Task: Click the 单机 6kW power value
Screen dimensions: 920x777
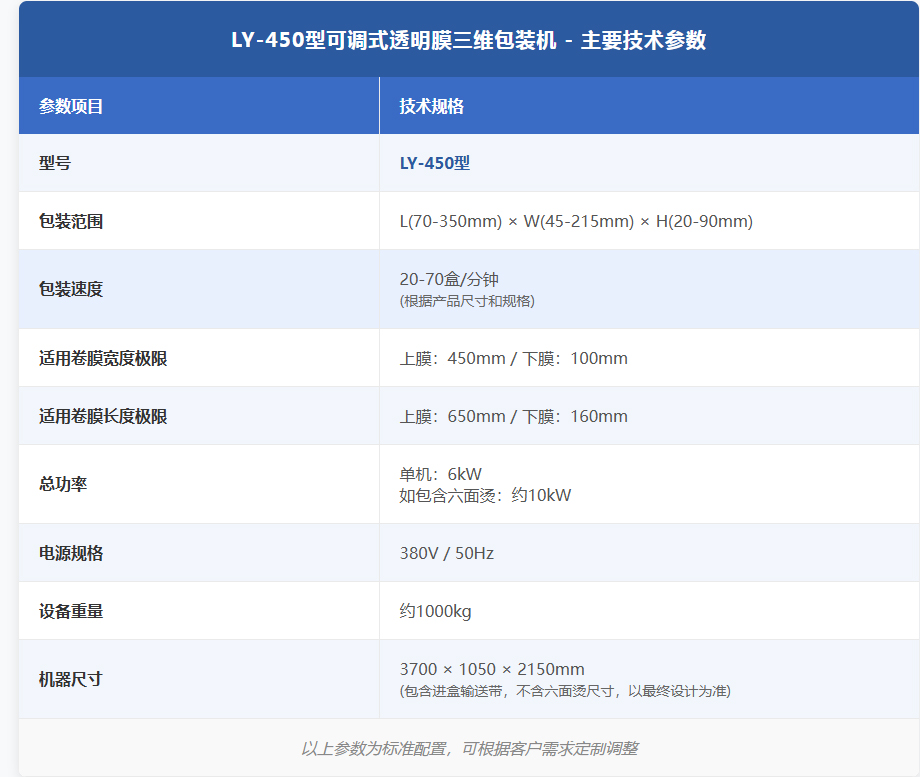Action: click(429, 472)
